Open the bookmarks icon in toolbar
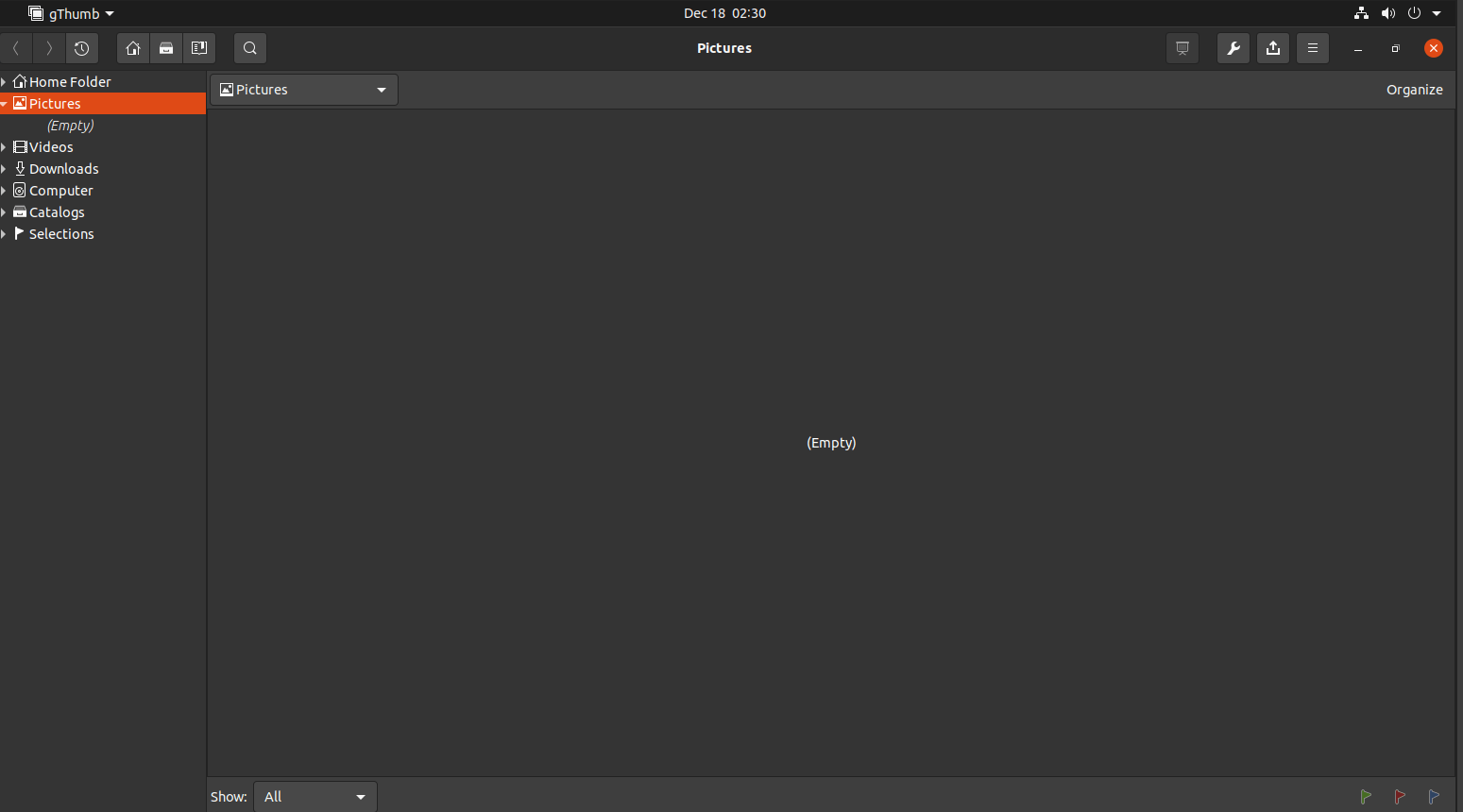 tap(199, 48)
